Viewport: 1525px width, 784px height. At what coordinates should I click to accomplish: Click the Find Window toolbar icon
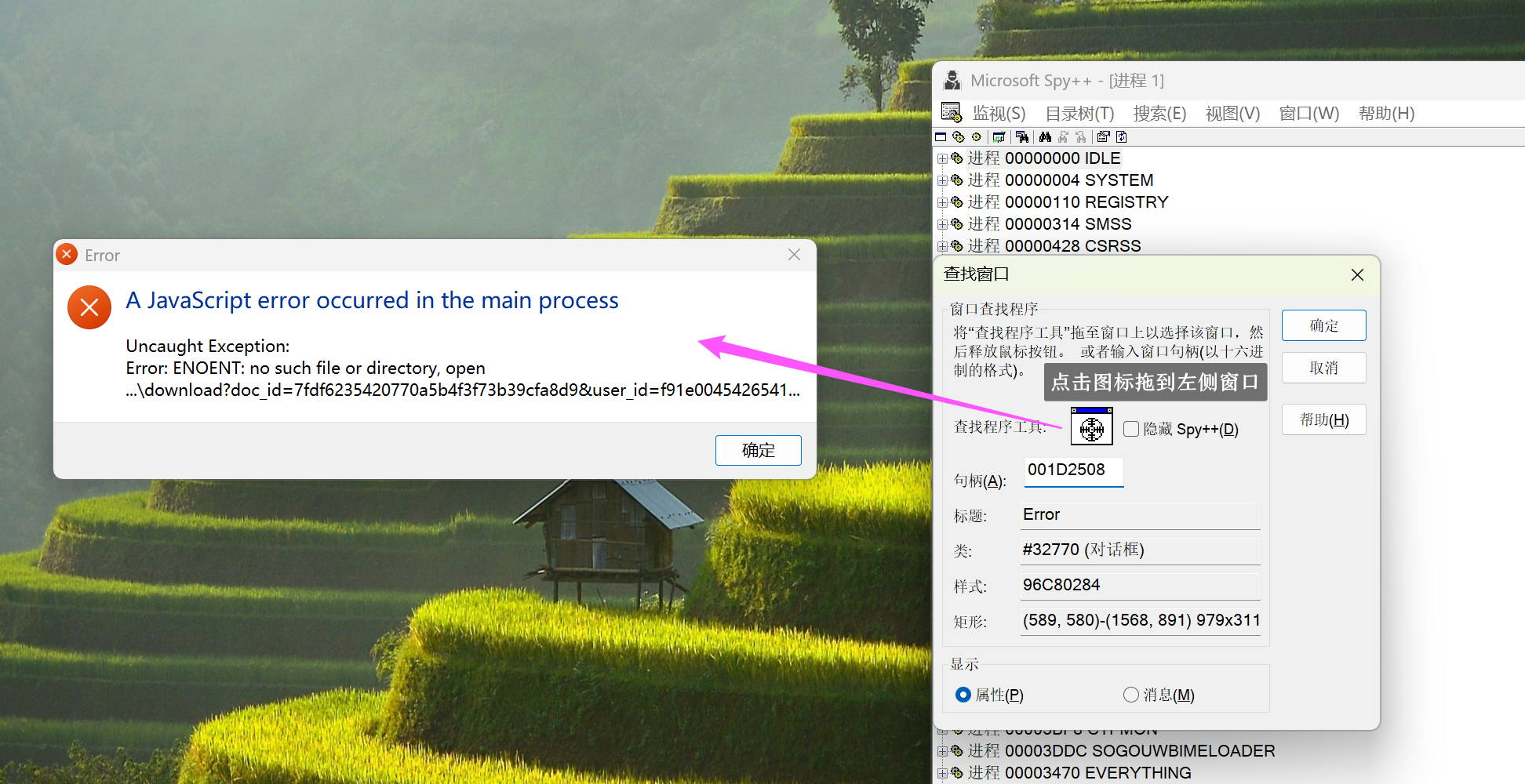1022,137
